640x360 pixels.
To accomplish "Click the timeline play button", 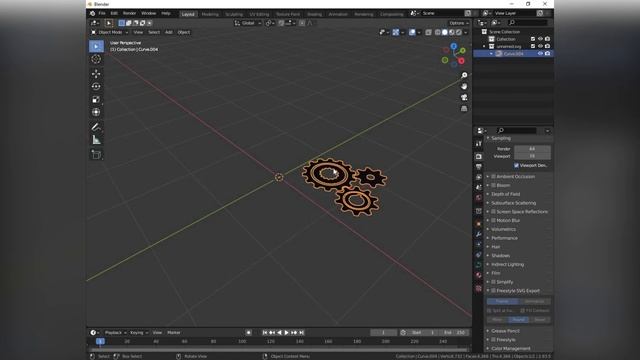I will [287, 333].
